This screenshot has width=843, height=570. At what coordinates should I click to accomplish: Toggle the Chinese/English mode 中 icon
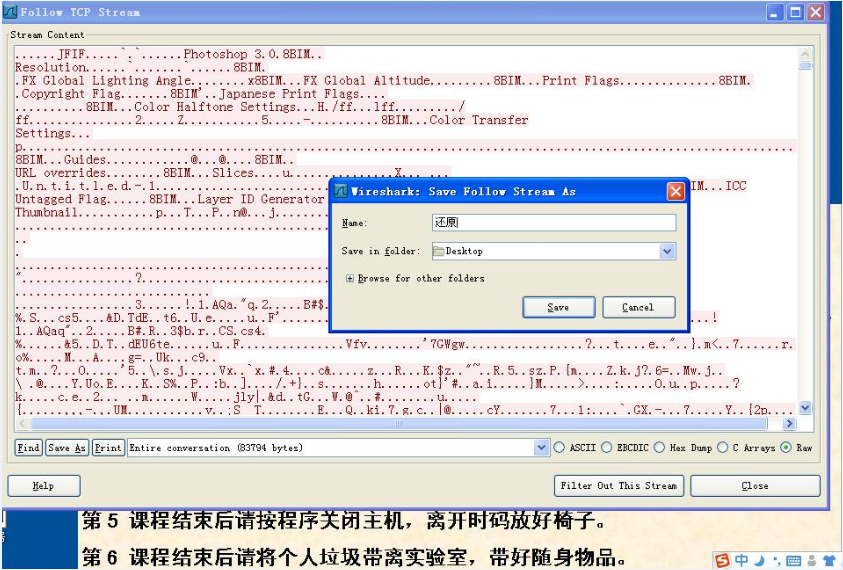[741, 560]
